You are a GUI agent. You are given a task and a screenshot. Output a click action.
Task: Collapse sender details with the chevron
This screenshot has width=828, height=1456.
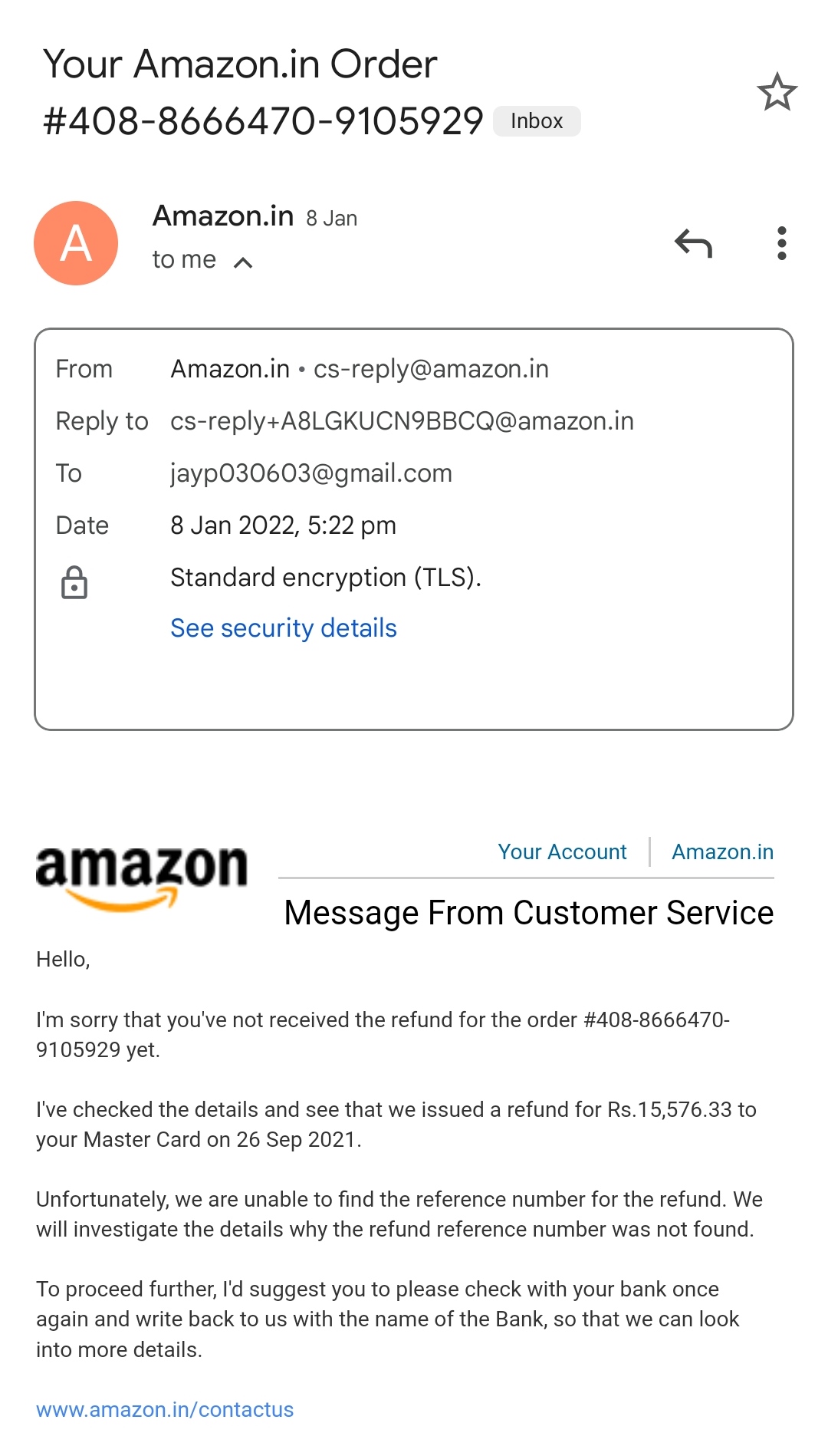point(243,263)
